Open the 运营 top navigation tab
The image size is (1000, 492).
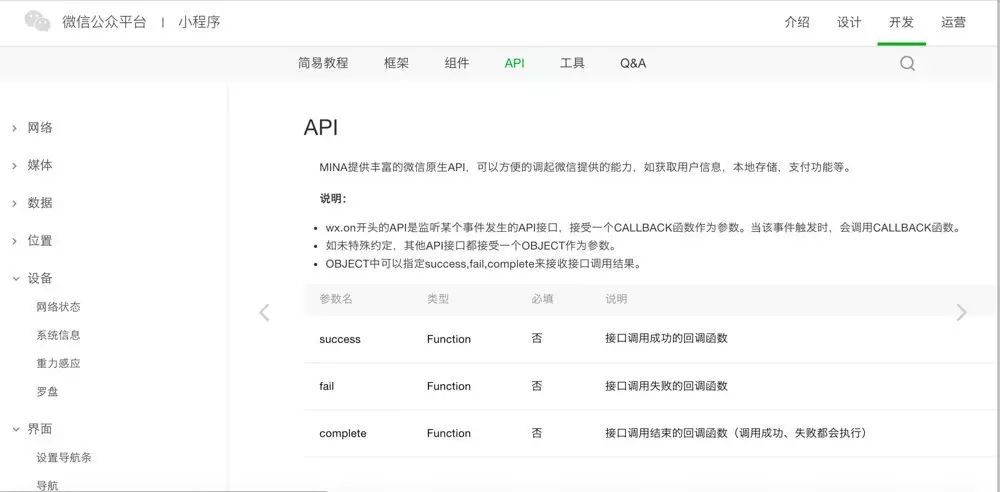[x=953, y=22]
